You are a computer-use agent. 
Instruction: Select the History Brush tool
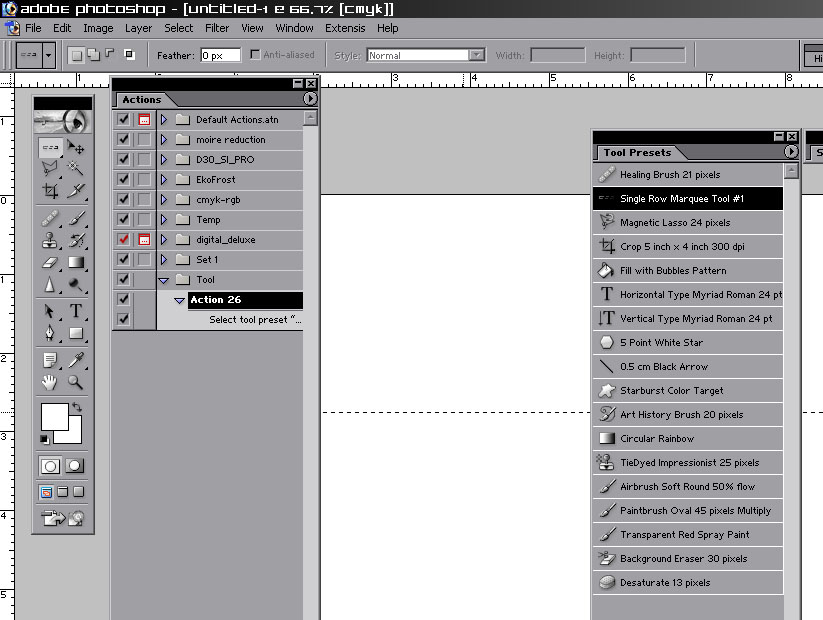point(76,240)
